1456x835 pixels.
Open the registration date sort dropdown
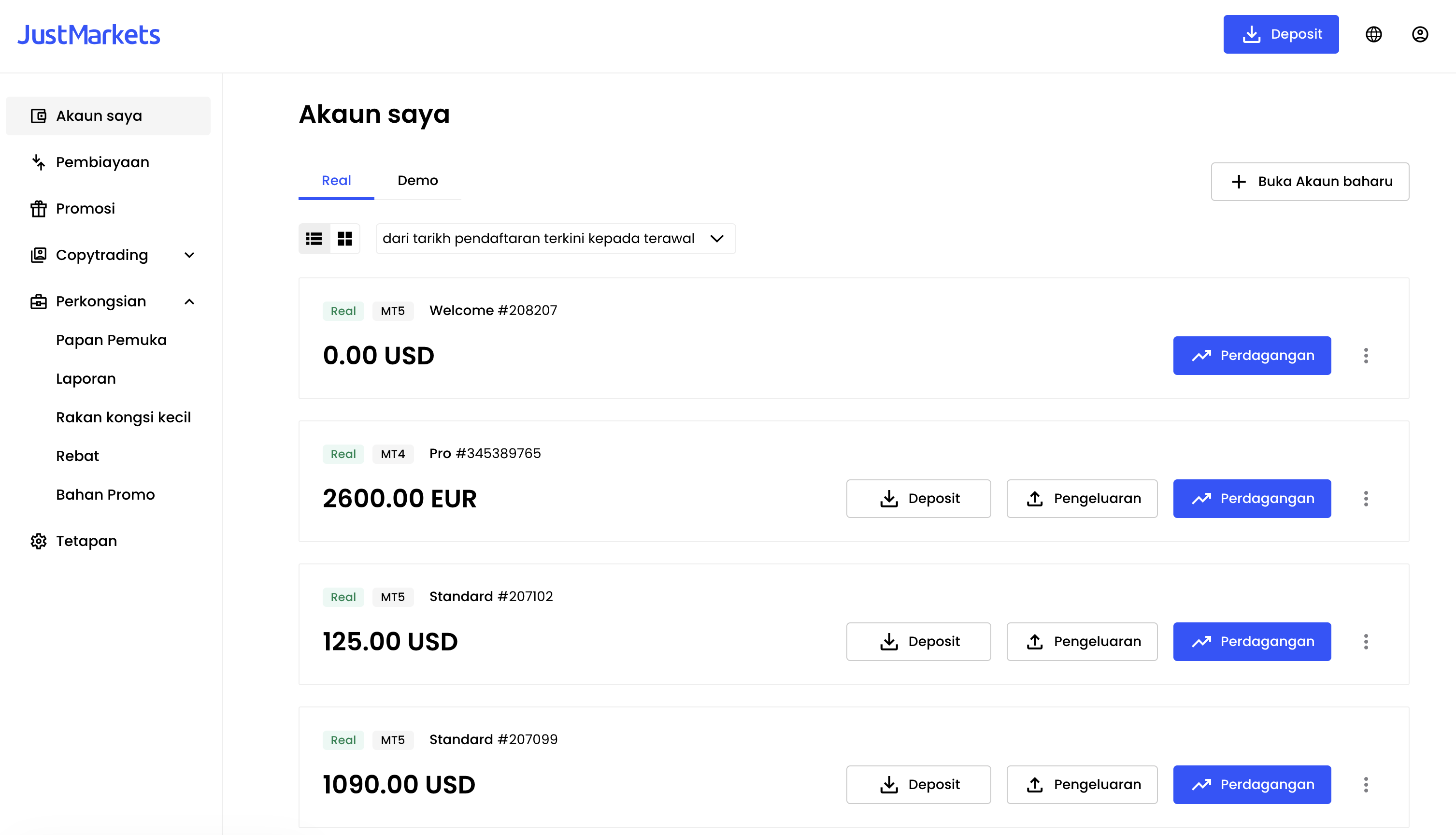[556, 239]
